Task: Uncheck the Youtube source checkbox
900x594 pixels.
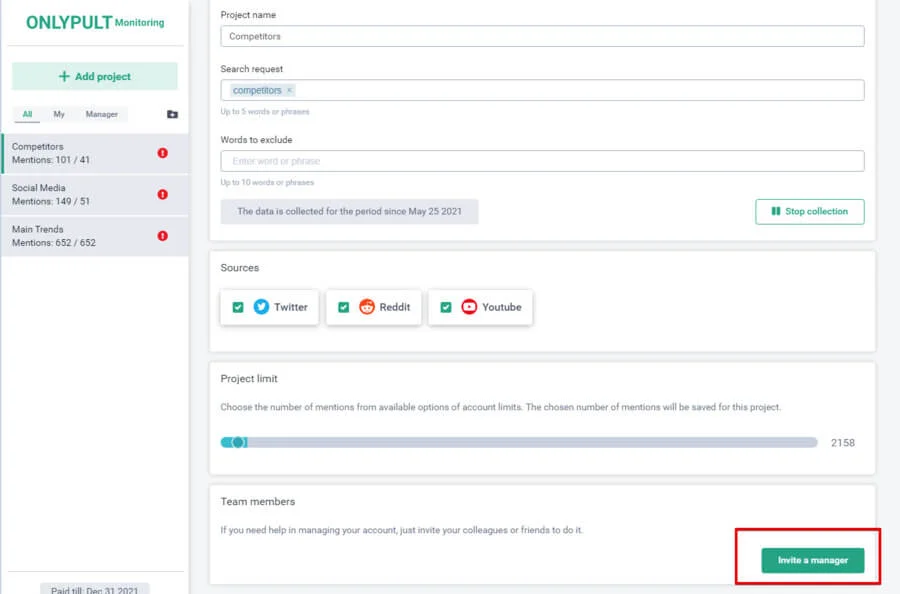Action: coord(446,307)
